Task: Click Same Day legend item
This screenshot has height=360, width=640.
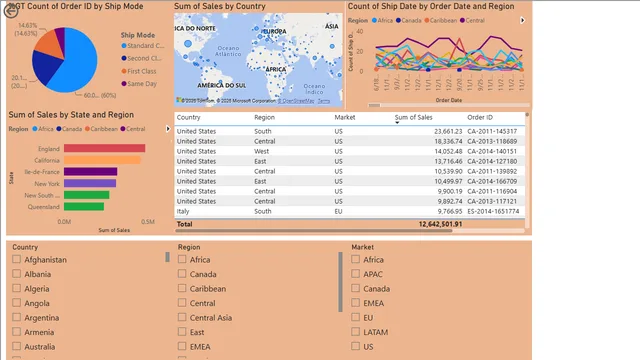Action: (139, 84)
